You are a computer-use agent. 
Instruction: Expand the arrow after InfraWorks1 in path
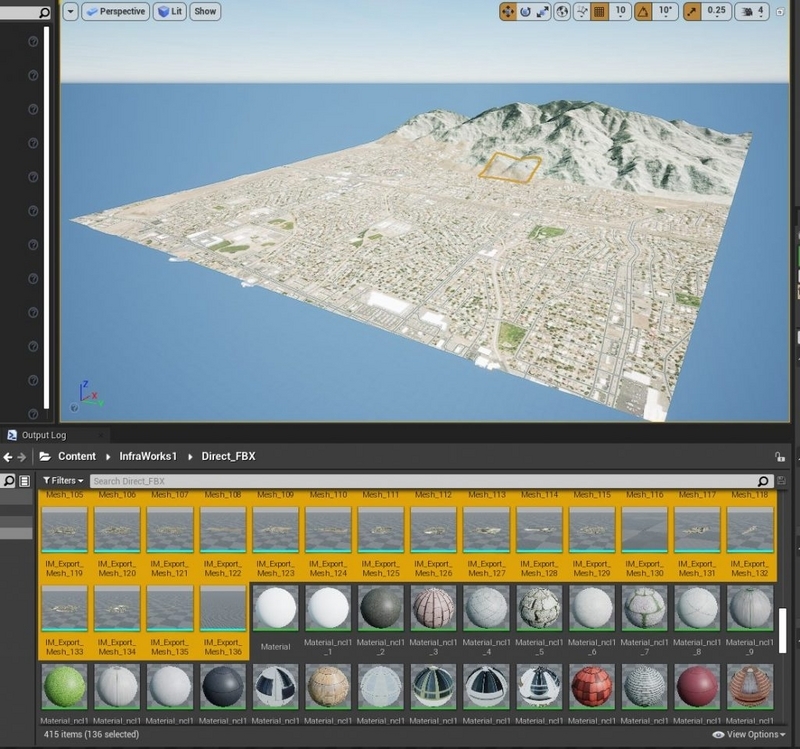[190, 457]
